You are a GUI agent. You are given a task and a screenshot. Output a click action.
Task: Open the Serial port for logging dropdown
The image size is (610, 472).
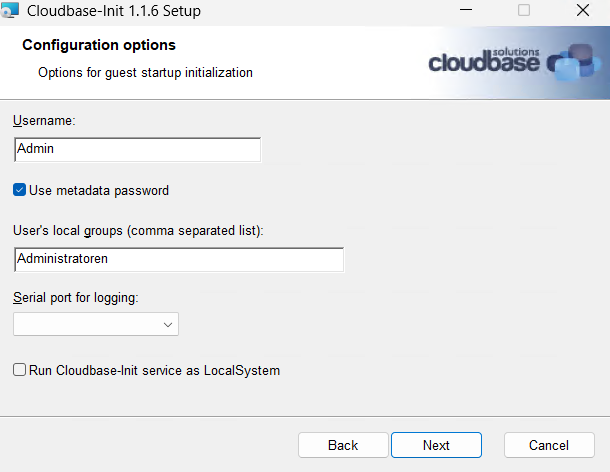tap(95, 324)
